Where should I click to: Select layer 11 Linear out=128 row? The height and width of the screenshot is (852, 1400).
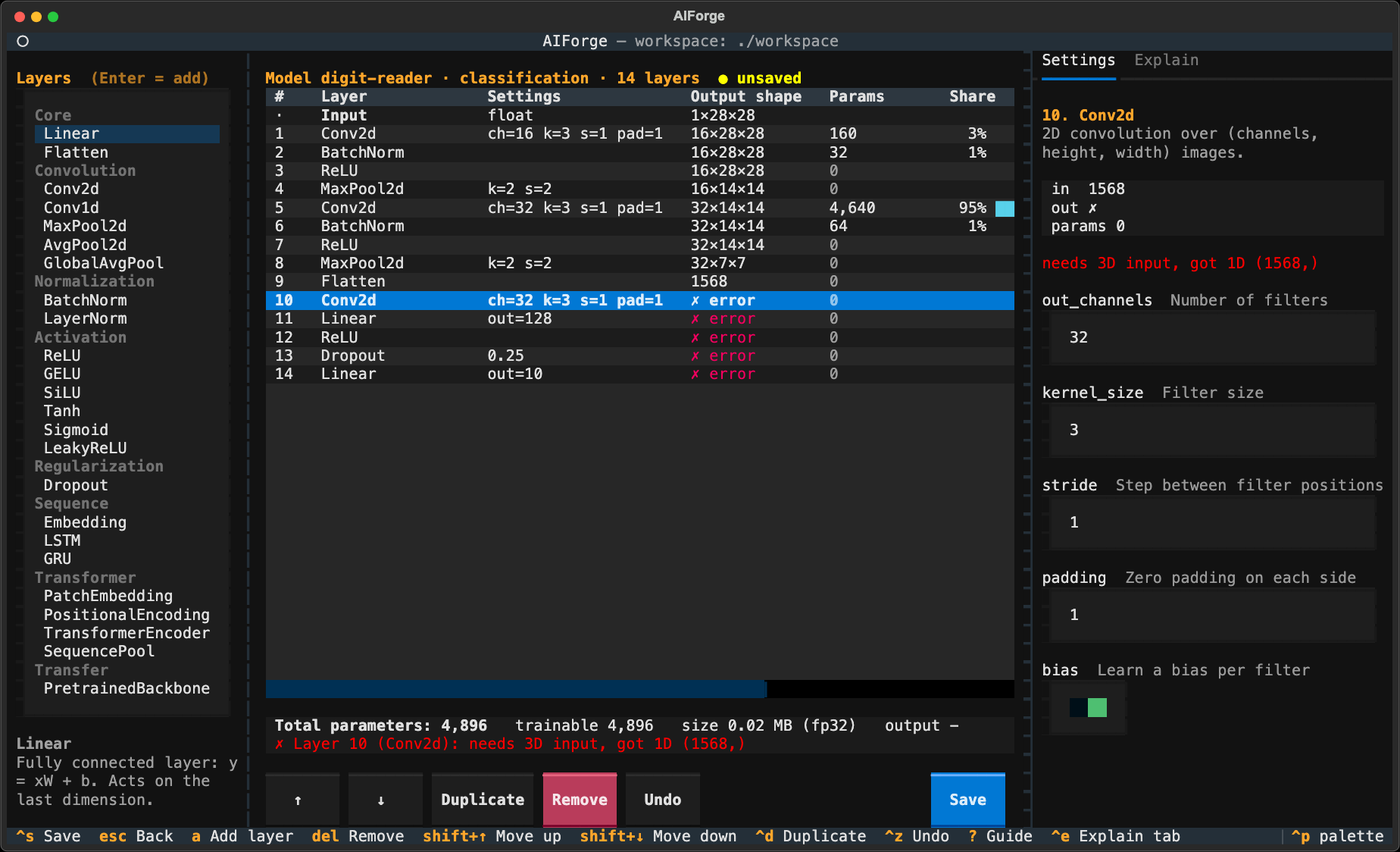click(x=640, y=318)
